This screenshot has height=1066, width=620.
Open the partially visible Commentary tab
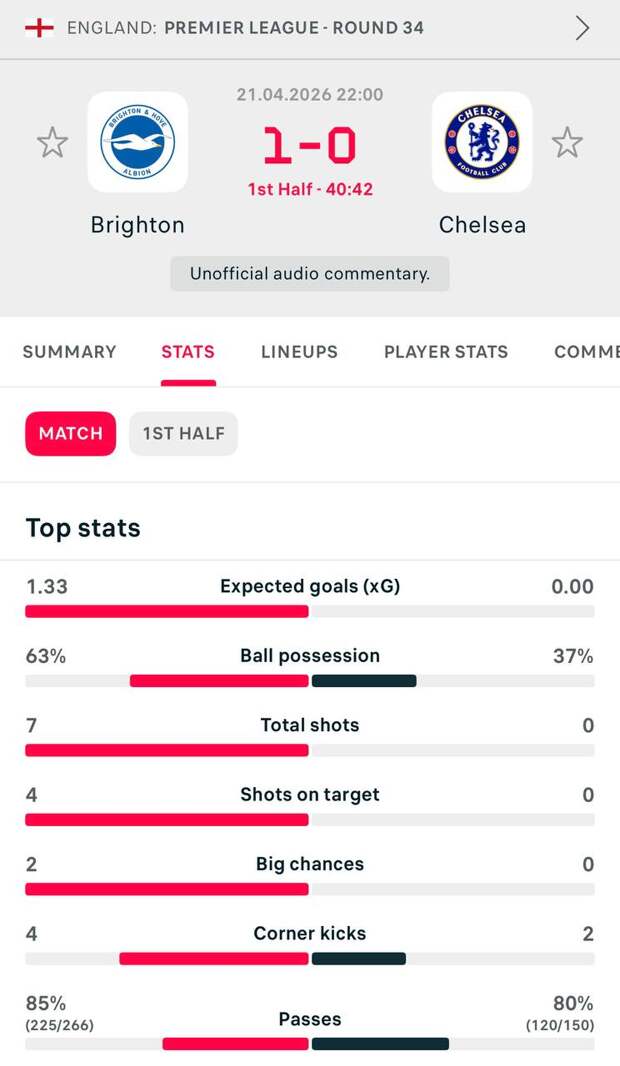pyautogui.click(x=587, y=352)
